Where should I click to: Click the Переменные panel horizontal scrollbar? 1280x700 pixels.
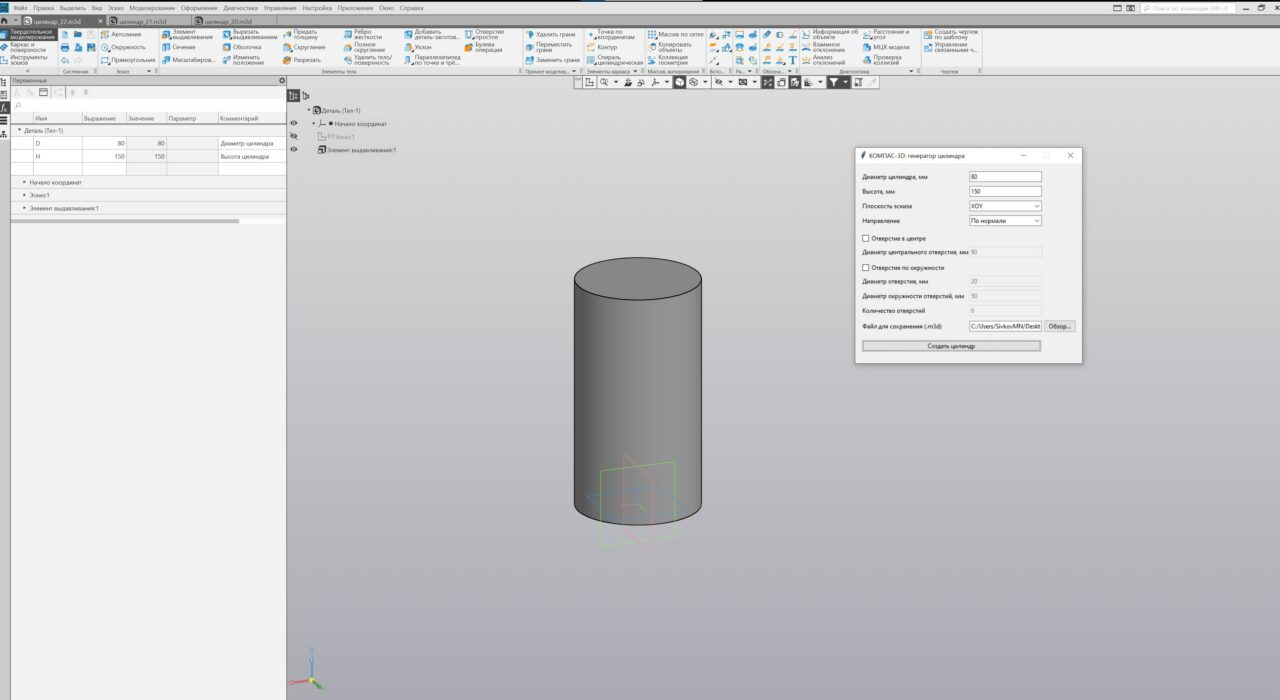coord(125,221)
